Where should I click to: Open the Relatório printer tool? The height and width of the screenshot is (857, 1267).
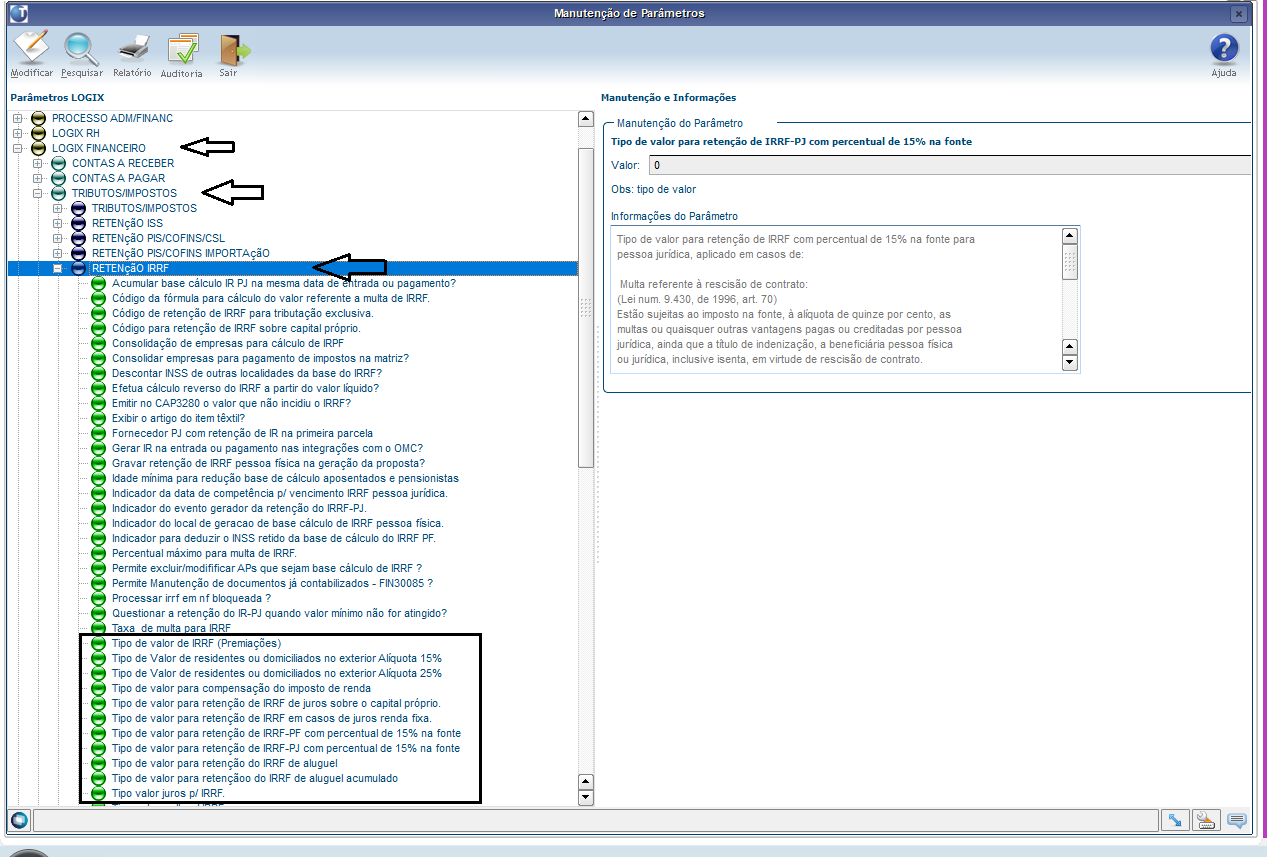click(x=132, y=54)
